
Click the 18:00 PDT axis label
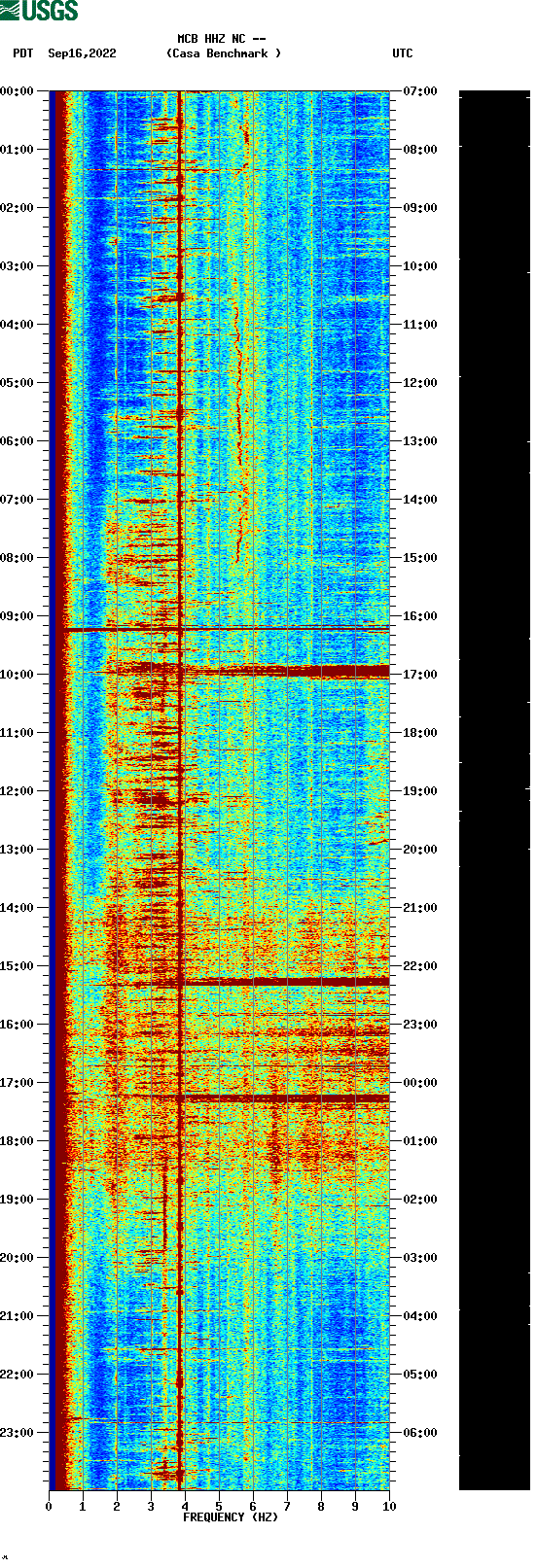[17, 1141]
